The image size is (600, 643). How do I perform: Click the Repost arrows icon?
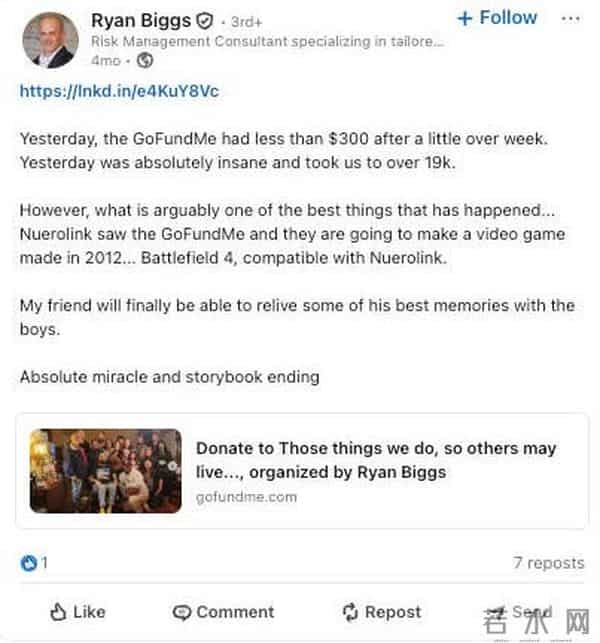coord(350,612)
